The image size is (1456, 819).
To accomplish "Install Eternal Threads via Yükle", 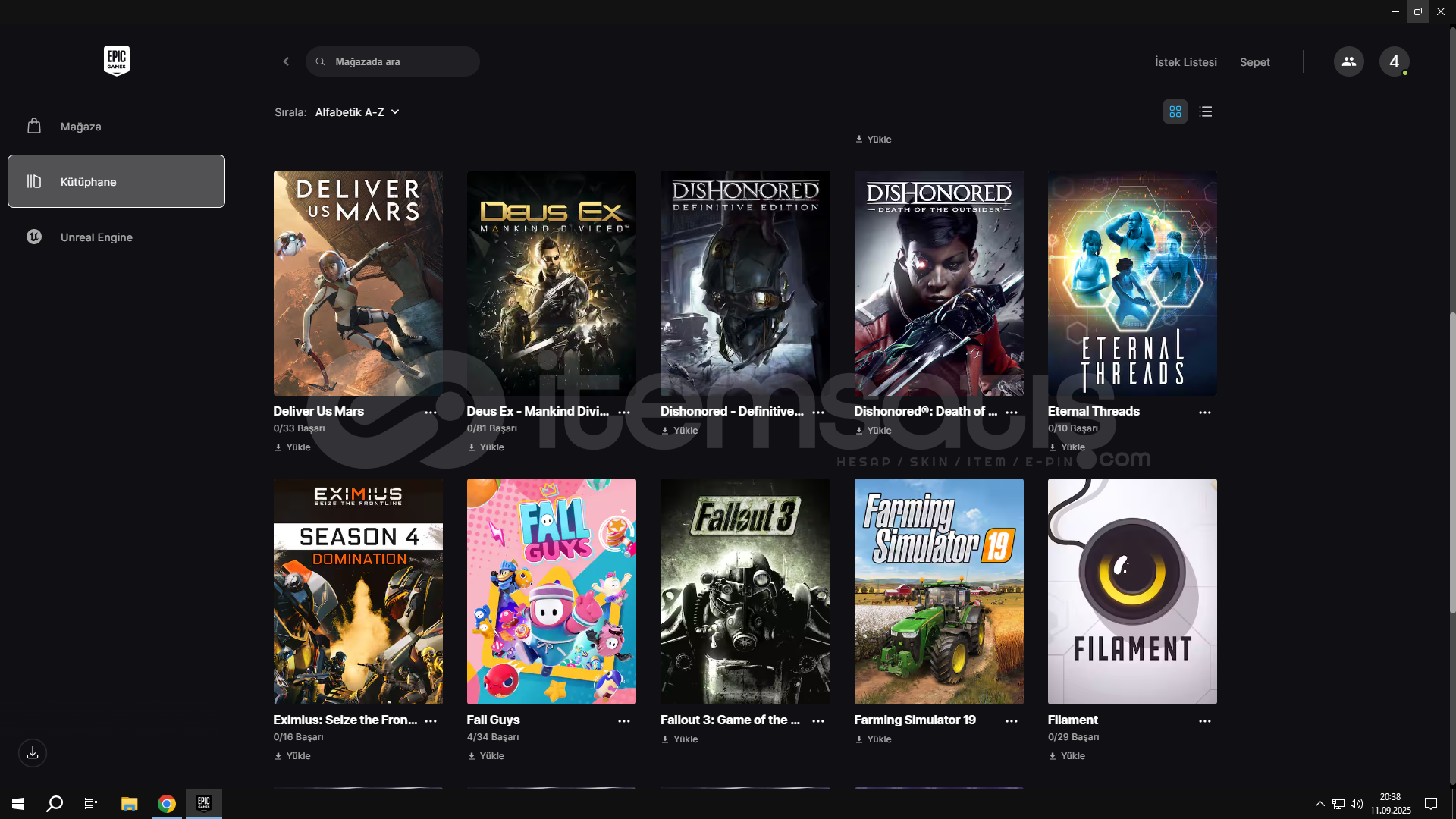I will (1067, 447).
